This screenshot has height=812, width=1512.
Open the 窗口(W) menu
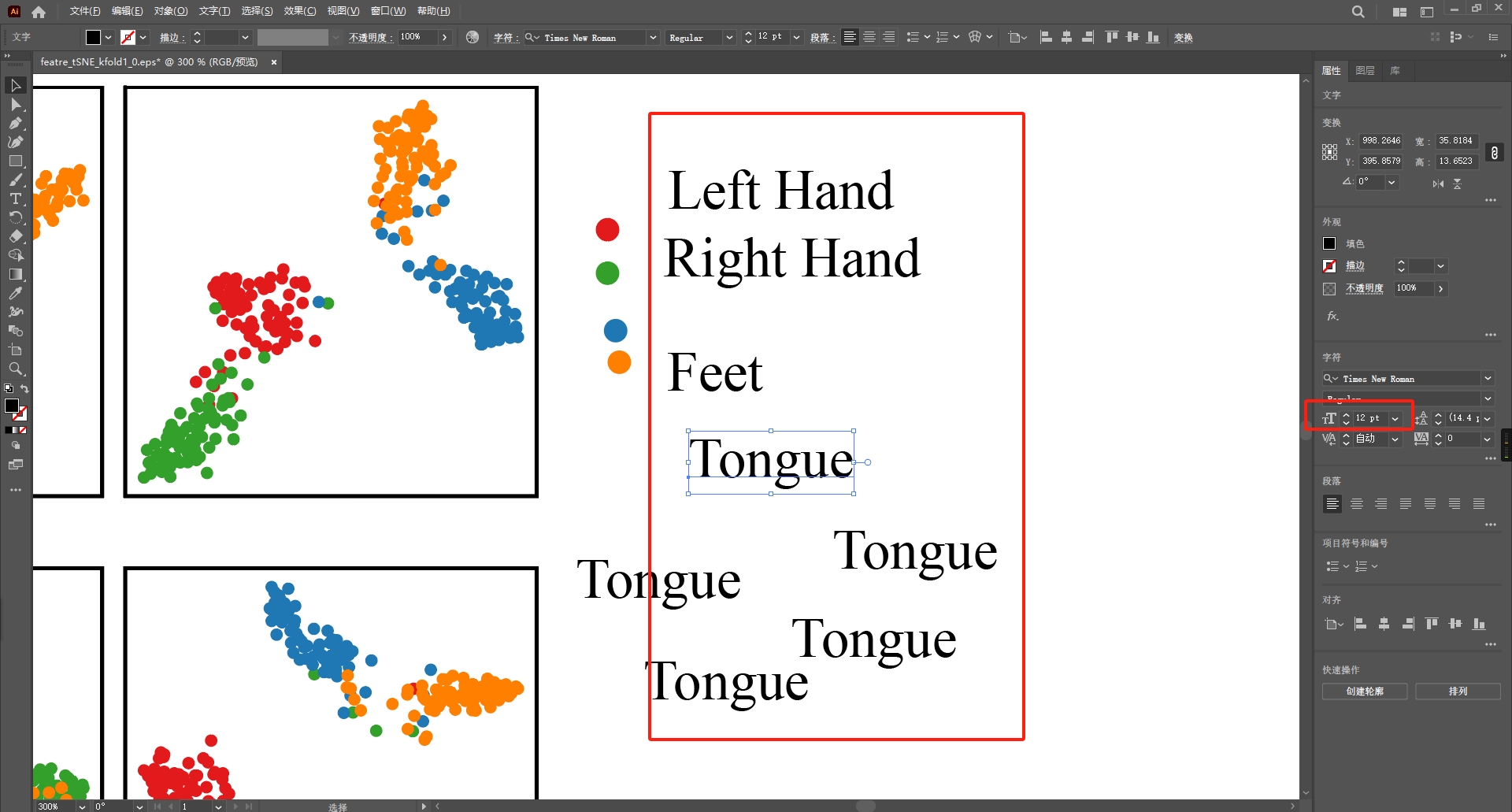click(388, 11)
